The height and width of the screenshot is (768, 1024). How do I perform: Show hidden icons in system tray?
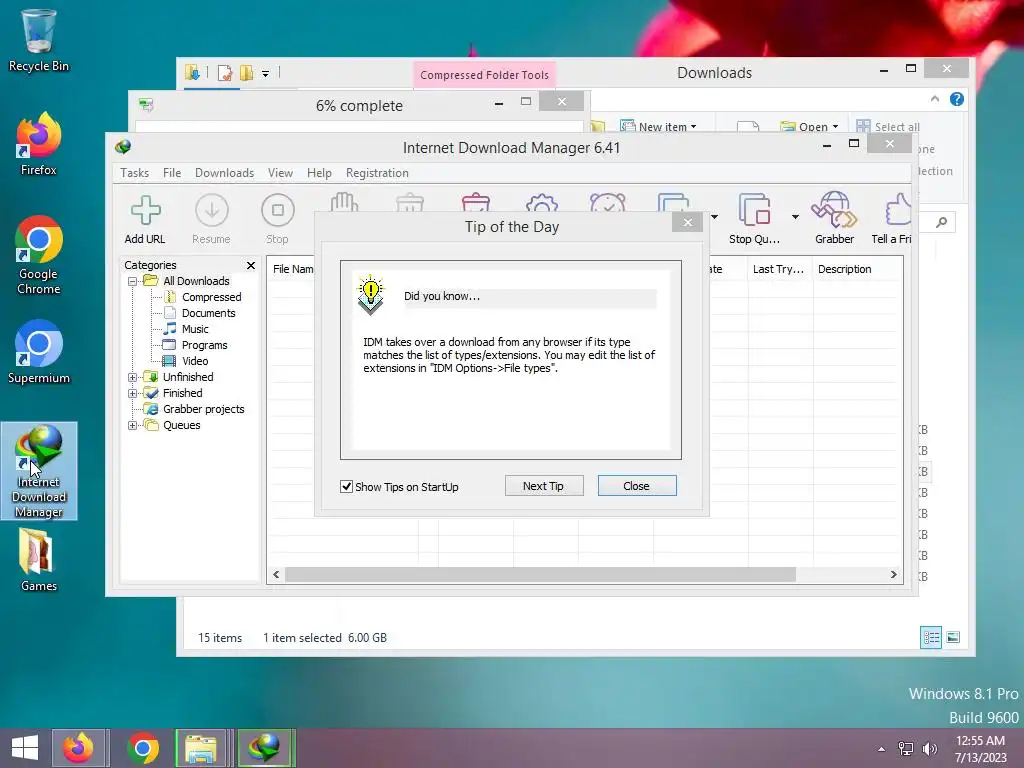point(882,749)
